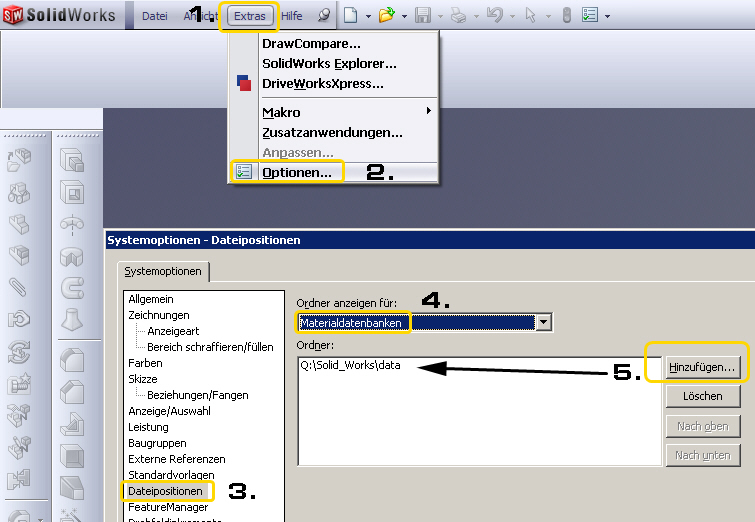Open the Hilfe menu
This screenshot has height=522, width=755.
click(x=292, y=16)
